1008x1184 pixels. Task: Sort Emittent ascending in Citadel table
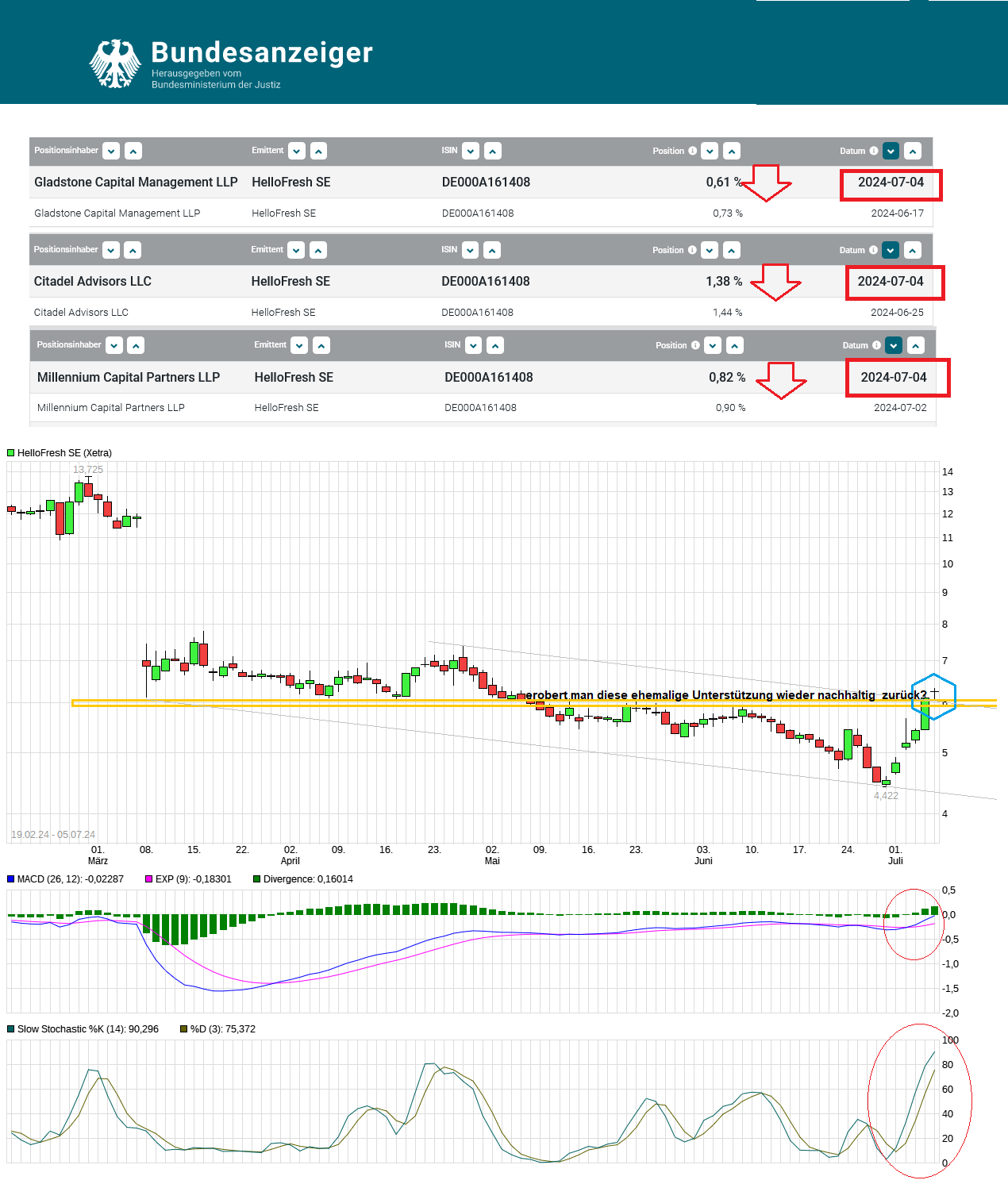tap(318, 250)
